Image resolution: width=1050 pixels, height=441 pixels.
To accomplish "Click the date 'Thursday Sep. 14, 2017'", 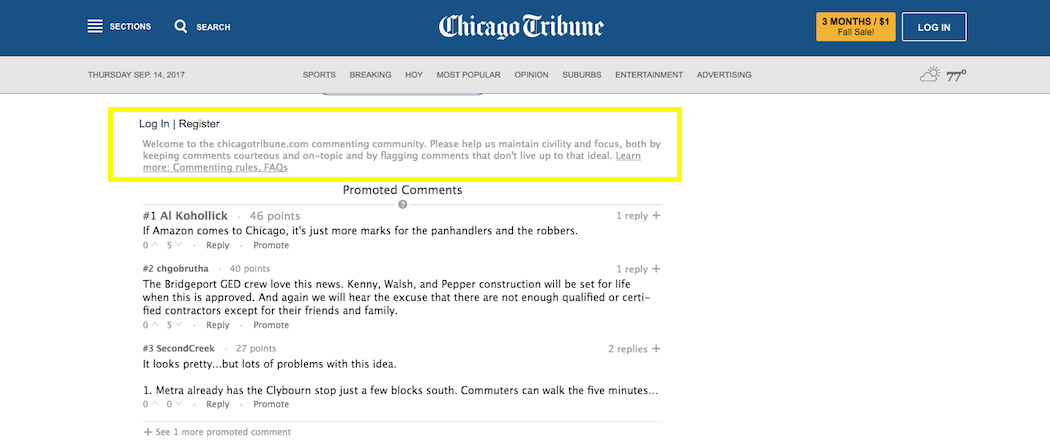I will tap(136, 75).
